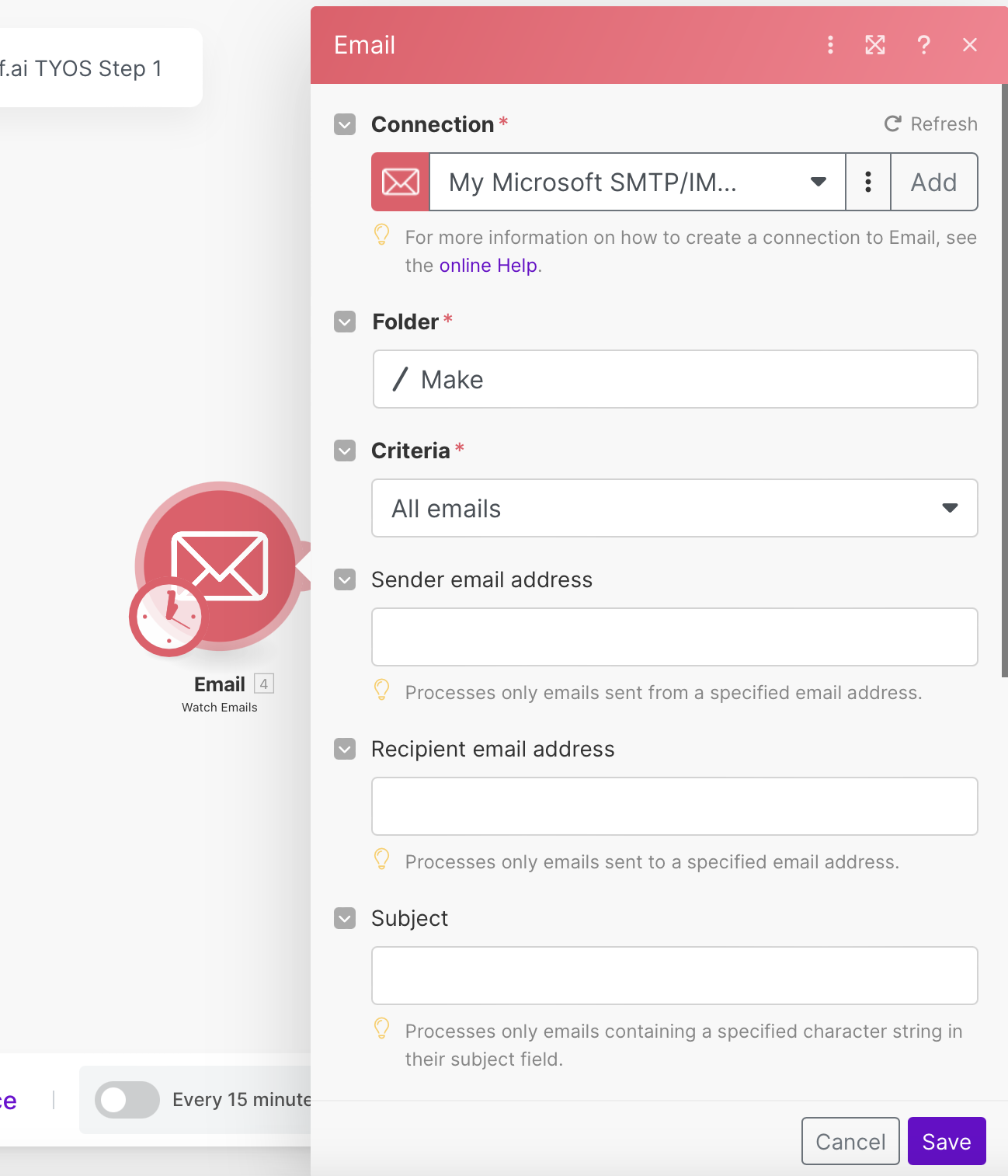Viewport: 1008px width, 1176px height.
Task: Click the red envelope connection icon
Action: [x=401, y=182]
